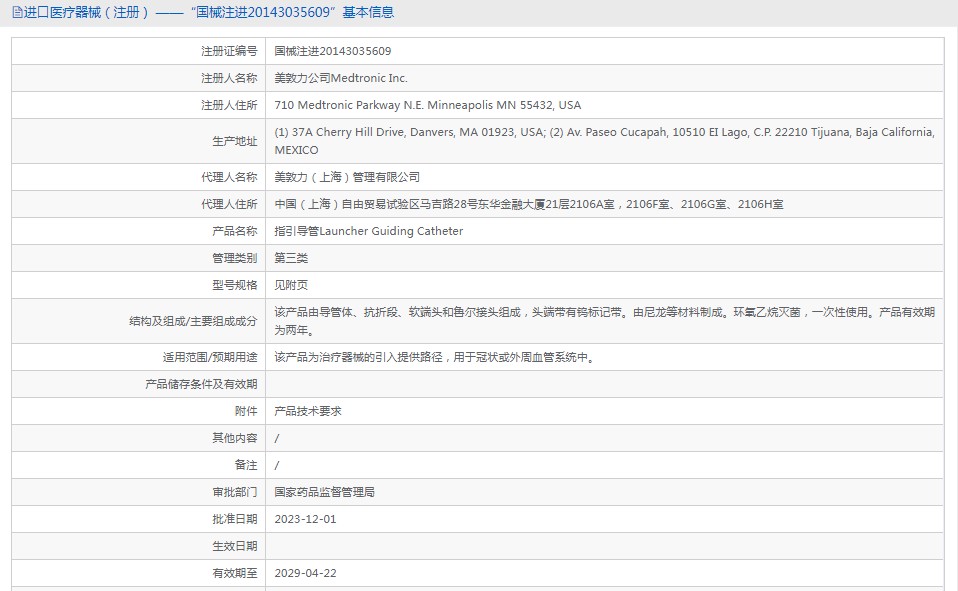Click the 代理人住所 label
The width and height of the screenshot is (958, 591).
[229, 204]
